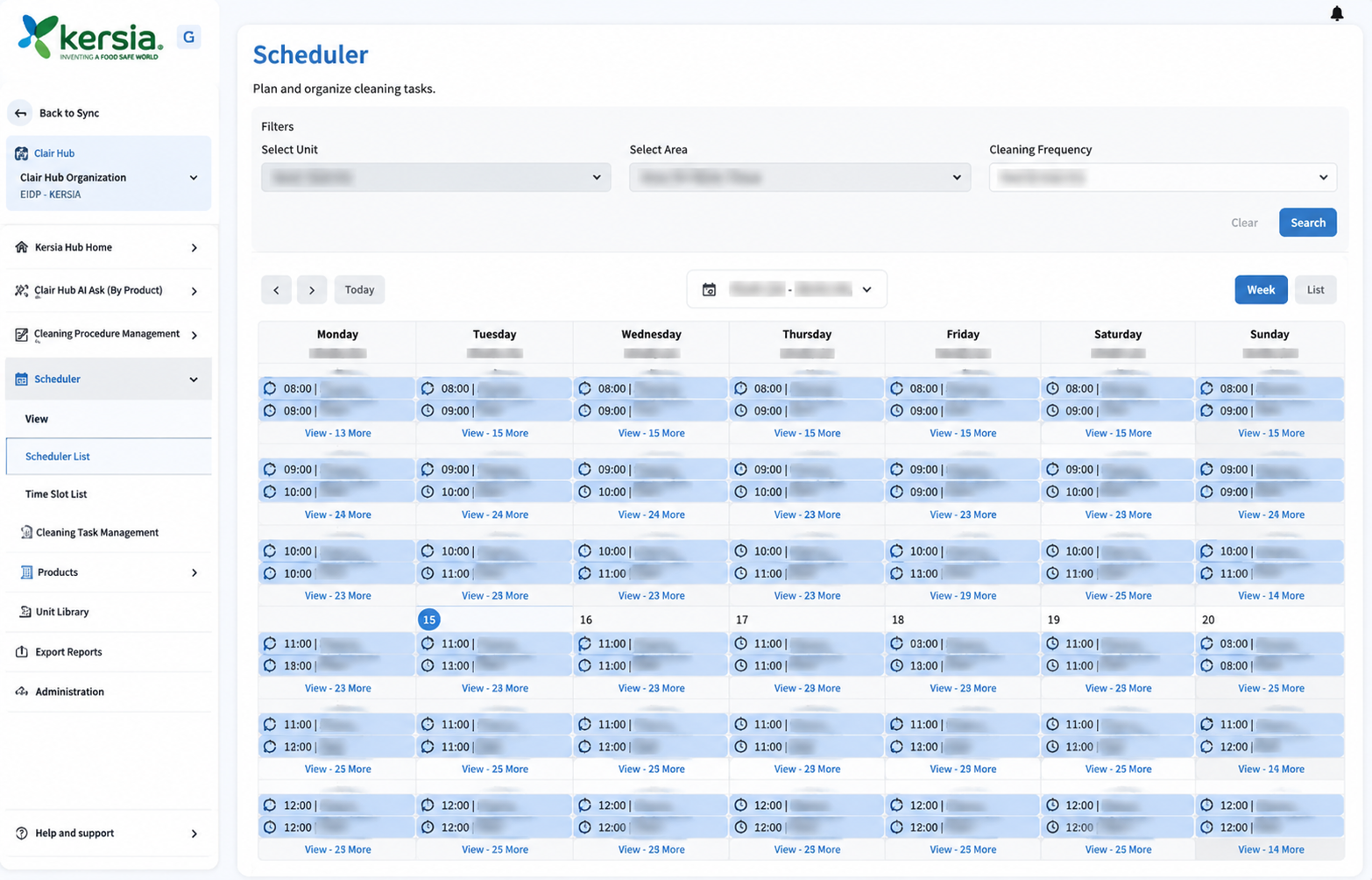Click the Kersia logo
Viewport: 1372px width, 880px height.
coord(90,38)
